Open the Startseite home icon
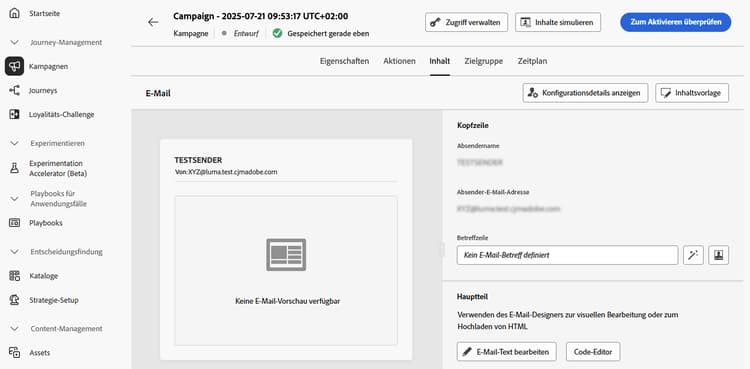The width and height of the screenshot is (750, 369). [14, 13]
